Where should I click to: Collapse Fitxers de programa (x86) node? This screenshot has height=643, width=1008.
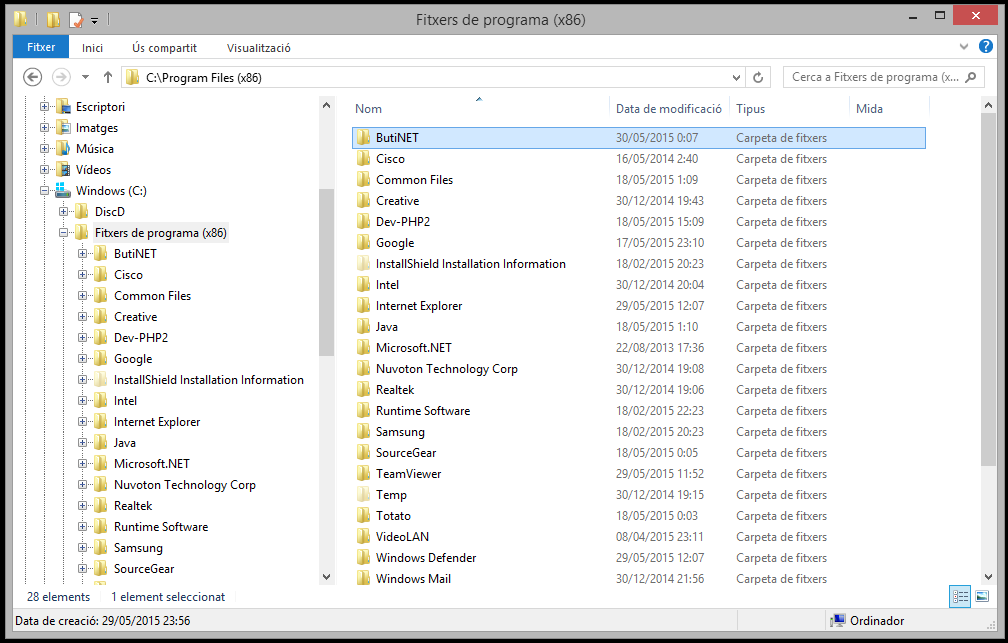point(63,233)
